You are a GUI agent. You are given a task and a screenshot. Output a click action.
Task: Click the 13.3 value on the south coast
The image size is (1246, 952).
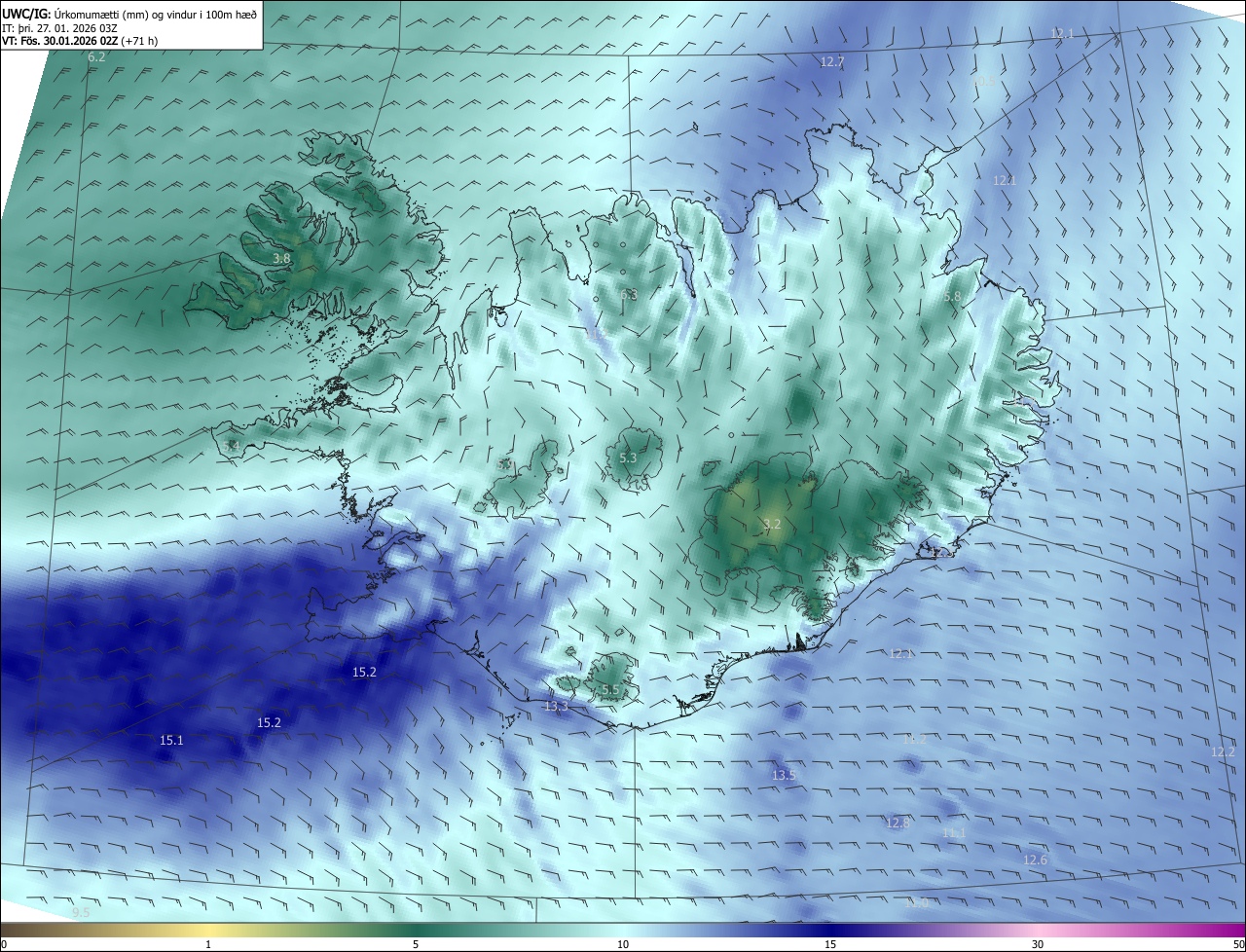click(556, 706)
